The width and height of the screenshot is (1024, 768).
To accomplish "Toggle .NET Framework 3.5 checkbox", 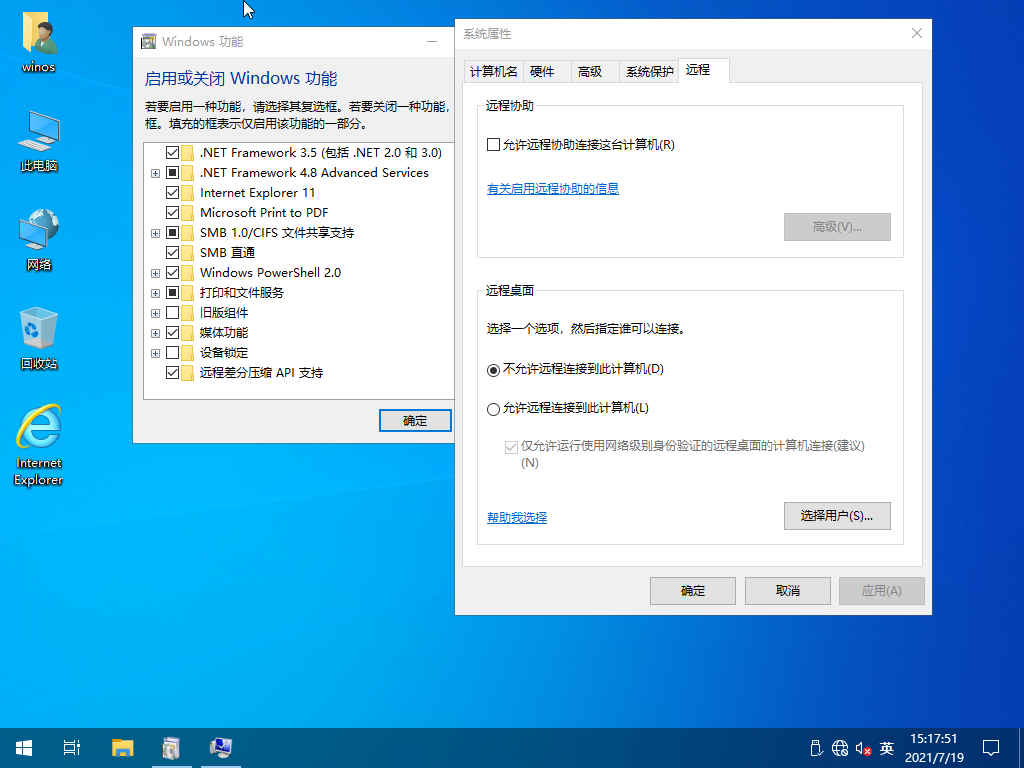I will coord(172,153).
